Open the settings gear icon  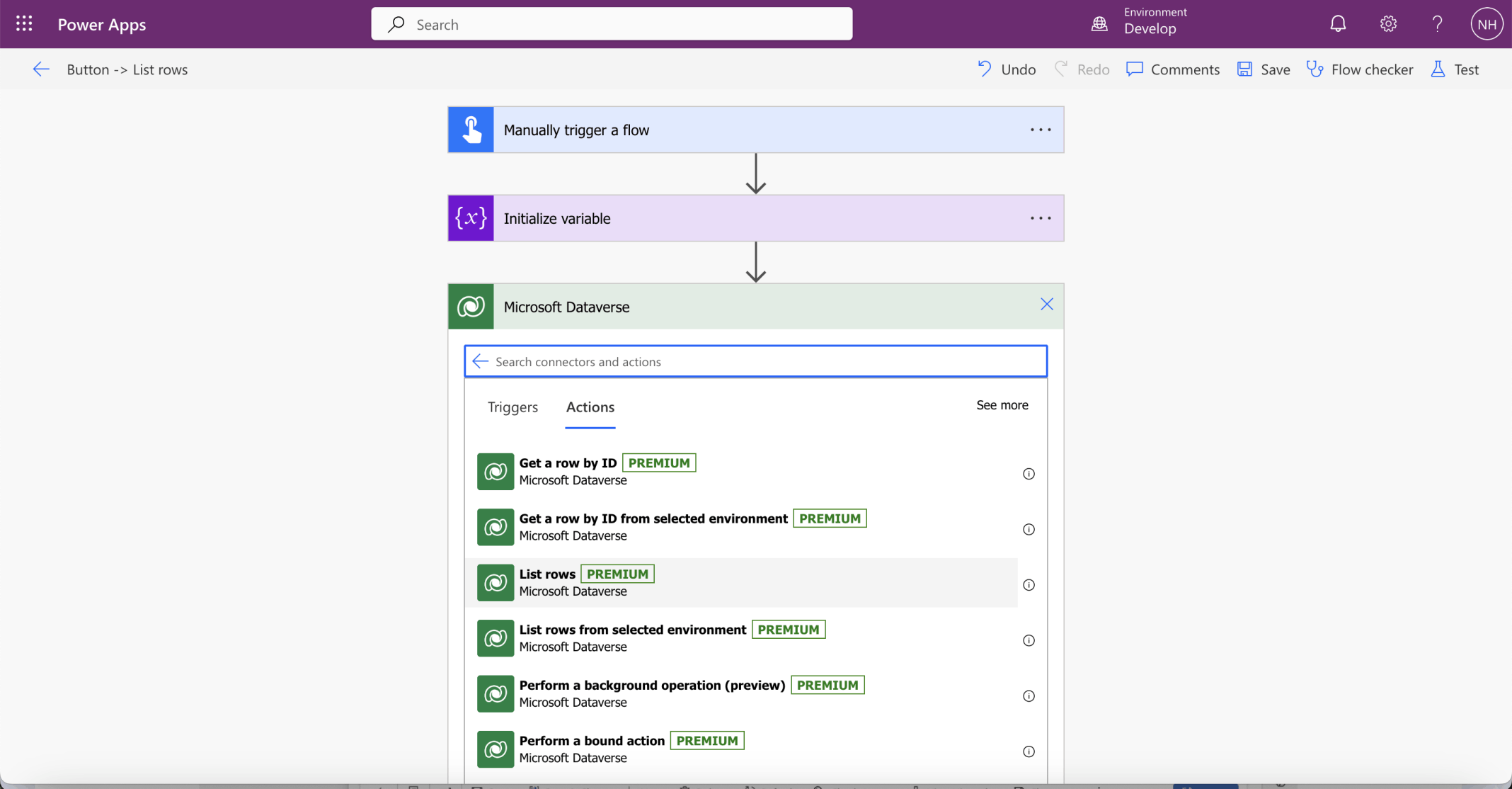coord(1387,24)
